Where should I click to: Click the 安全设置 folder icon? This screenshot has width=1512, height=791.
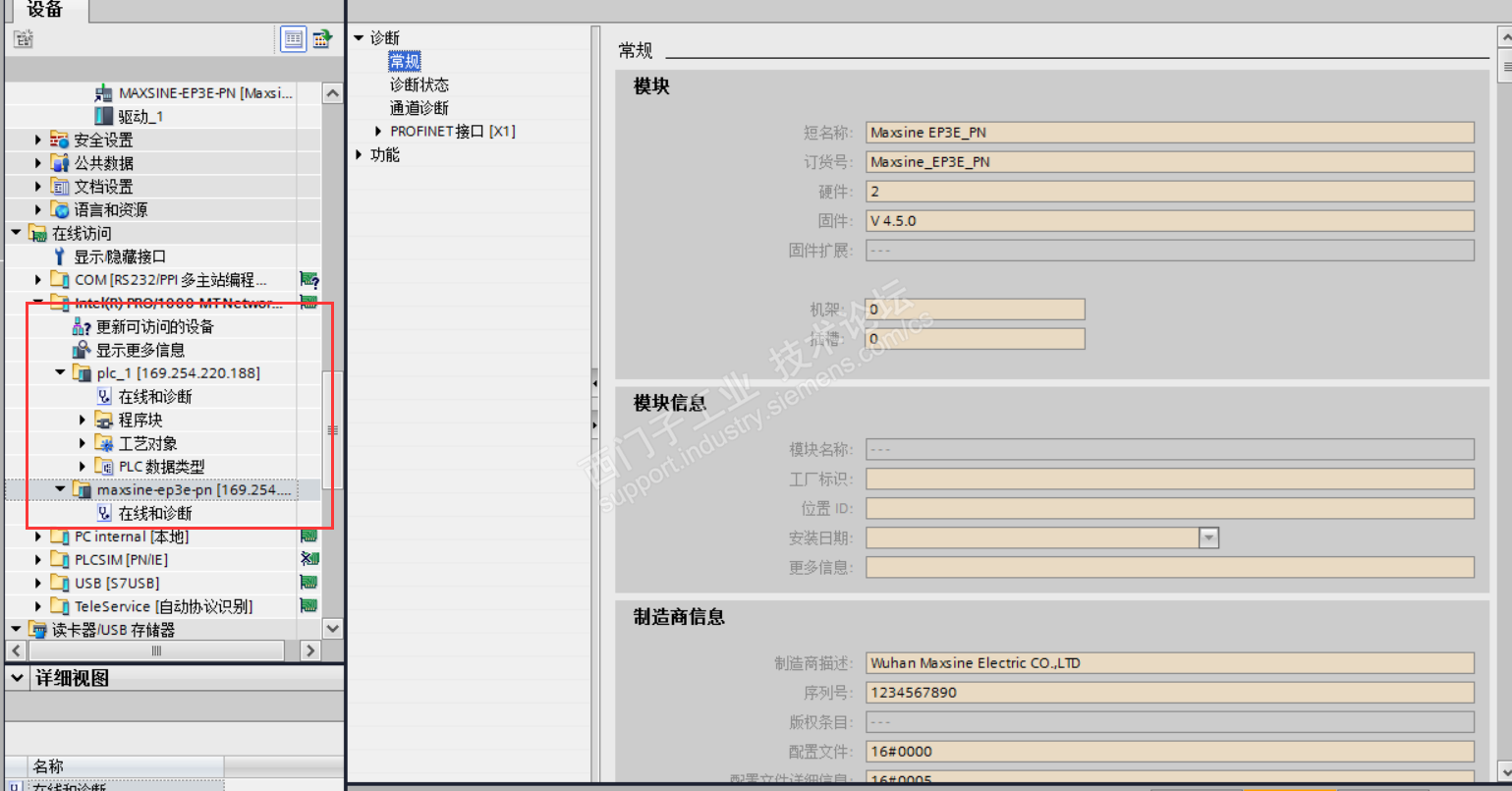point(60,140)
